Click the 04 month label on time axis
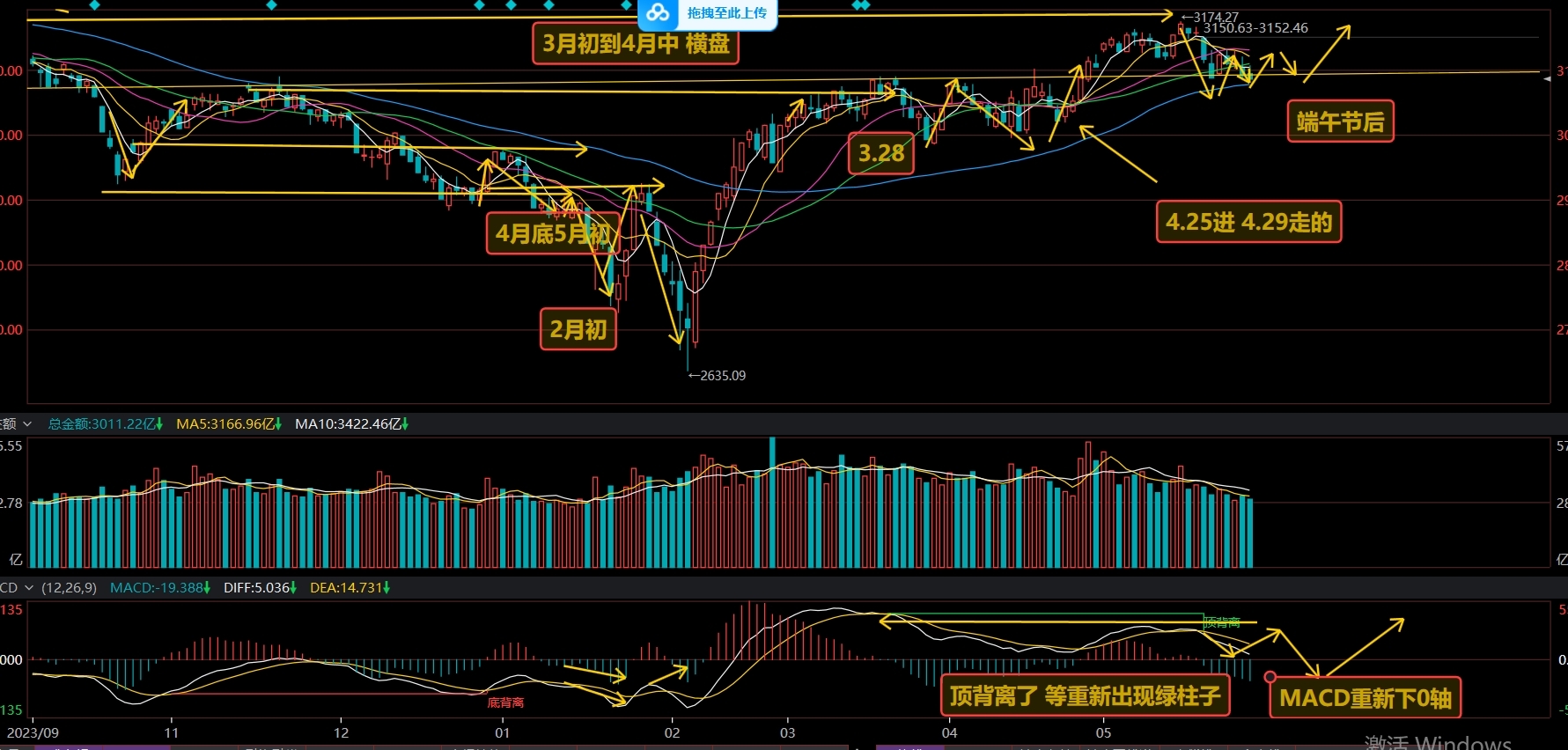The width and height of the screenshot is (1568, 750). 949,732
